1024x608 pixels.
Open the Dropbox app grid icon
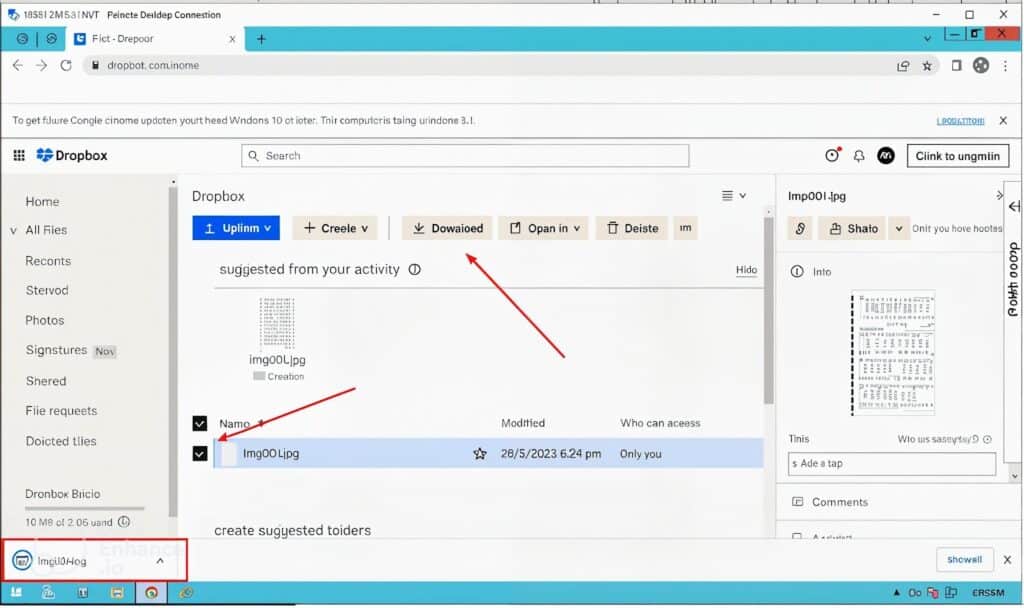point(19,155)
